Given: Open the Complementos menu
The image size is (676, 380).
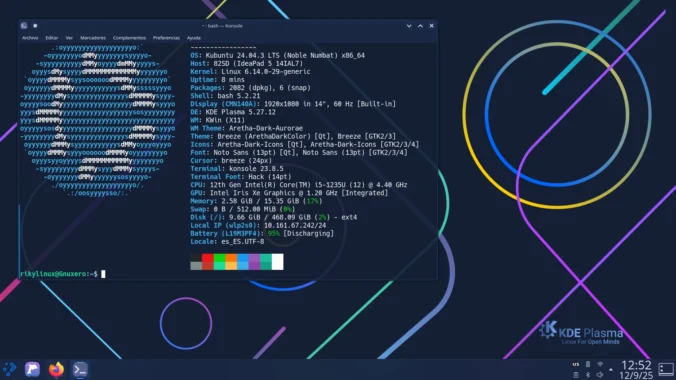Looking at the screenshot, I should point(129,38).
